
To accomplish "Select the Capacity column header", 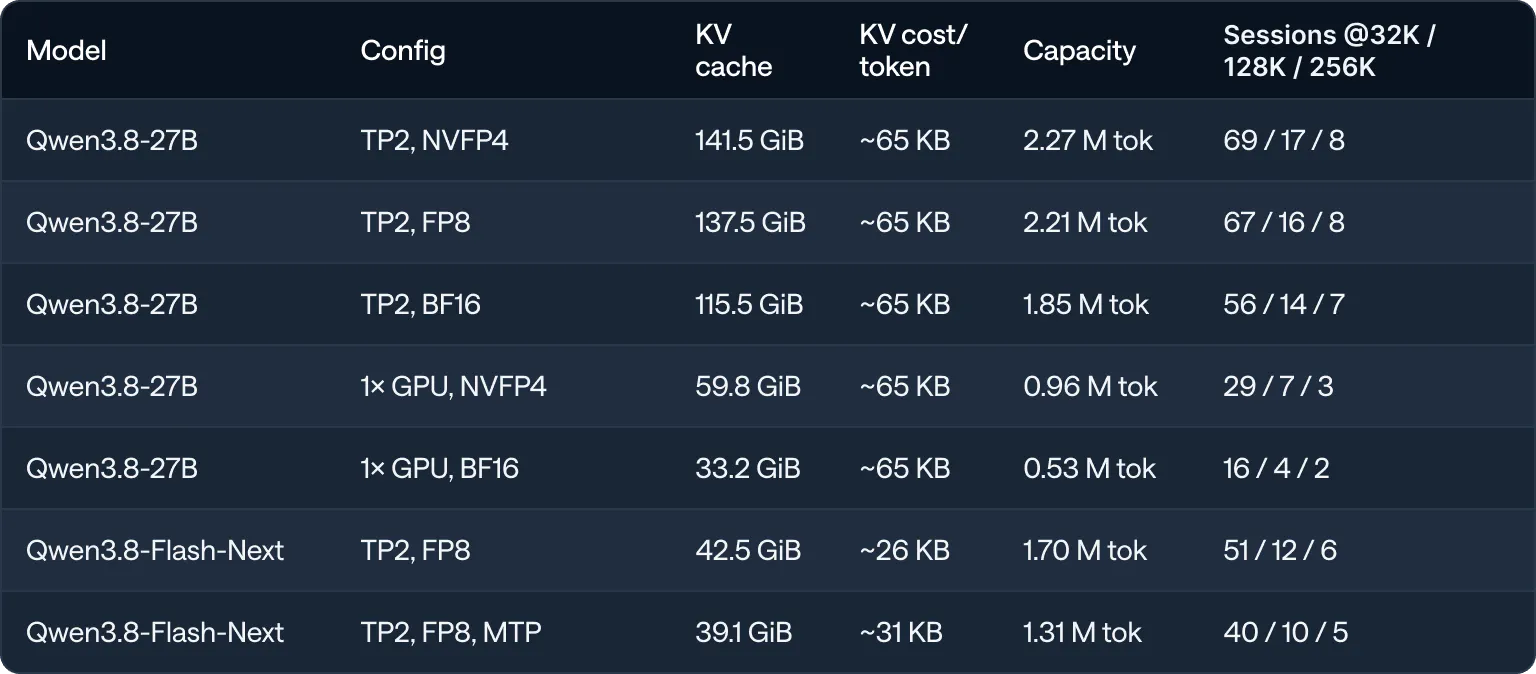I will [x=1079, y=50].
